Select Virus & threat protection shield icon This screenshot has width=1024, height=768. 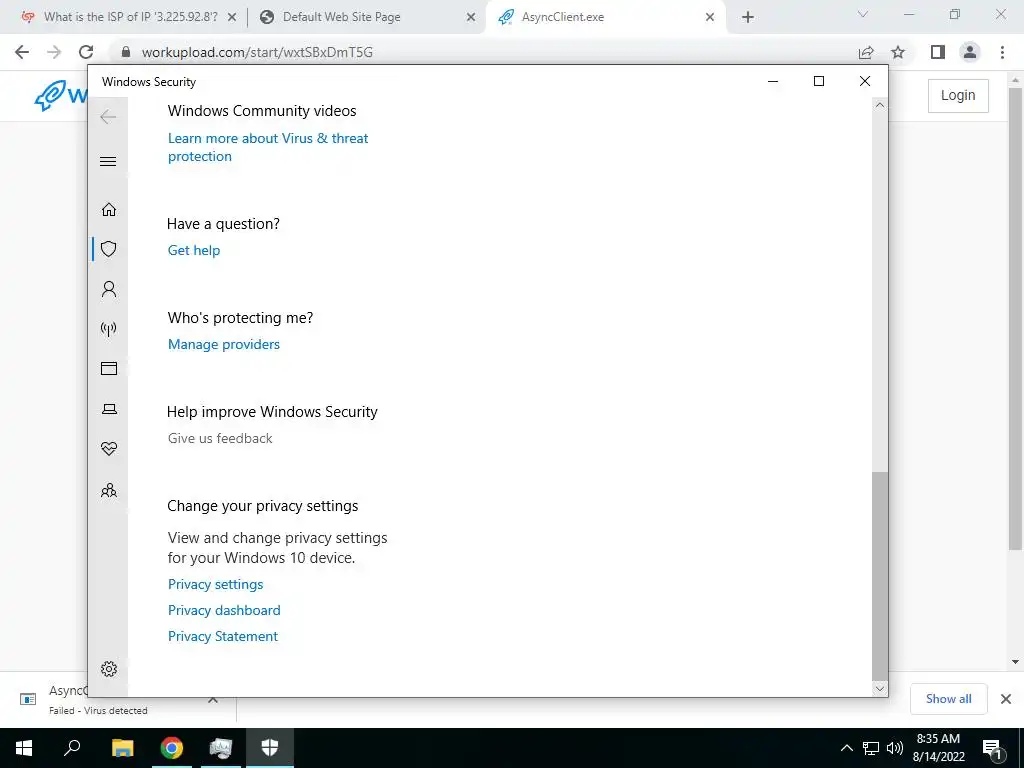pyautogui.click(x=108, y=249)
